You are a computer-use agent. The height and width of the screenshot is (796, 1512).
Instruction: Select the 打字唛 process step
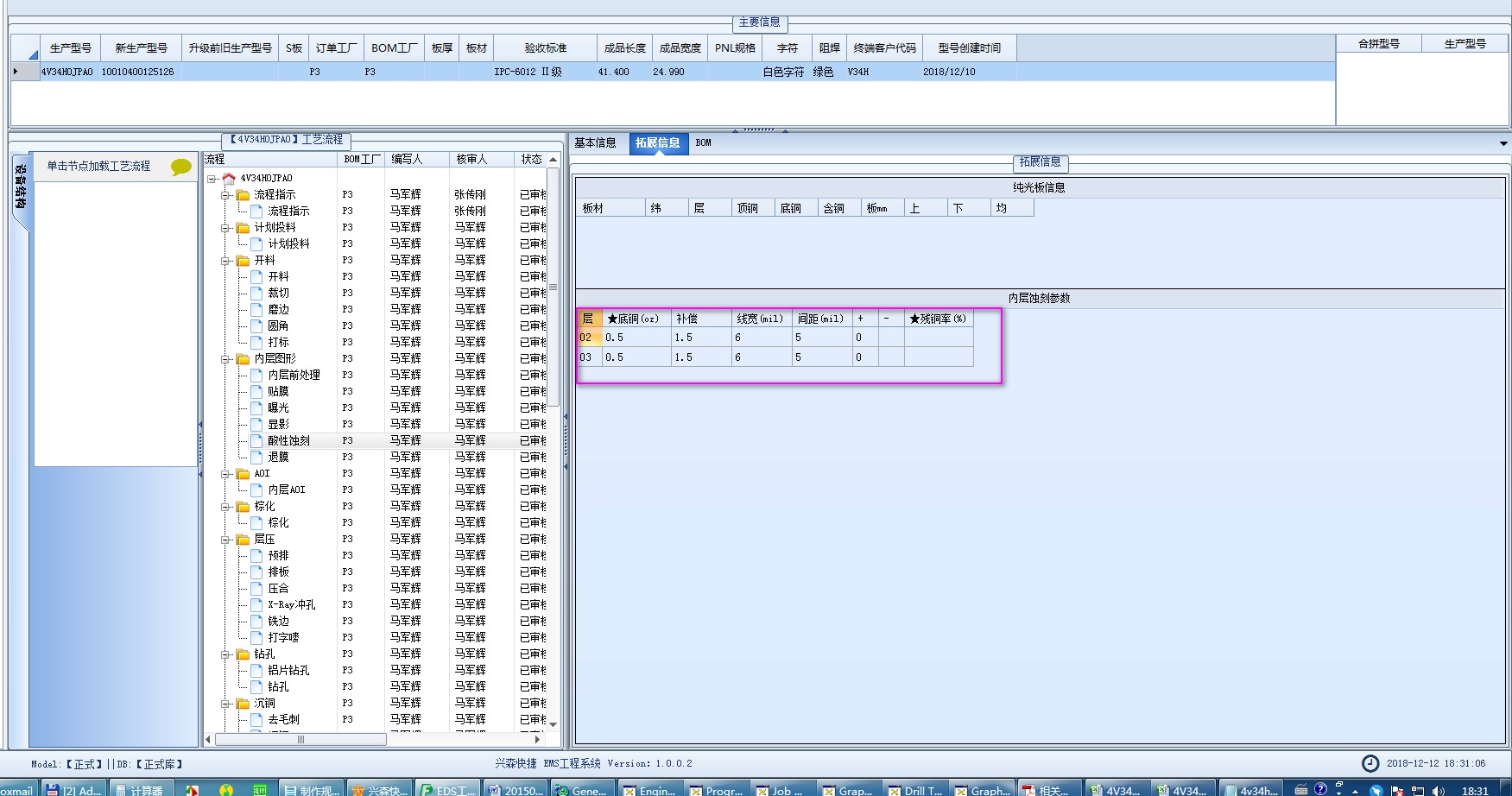283,638
